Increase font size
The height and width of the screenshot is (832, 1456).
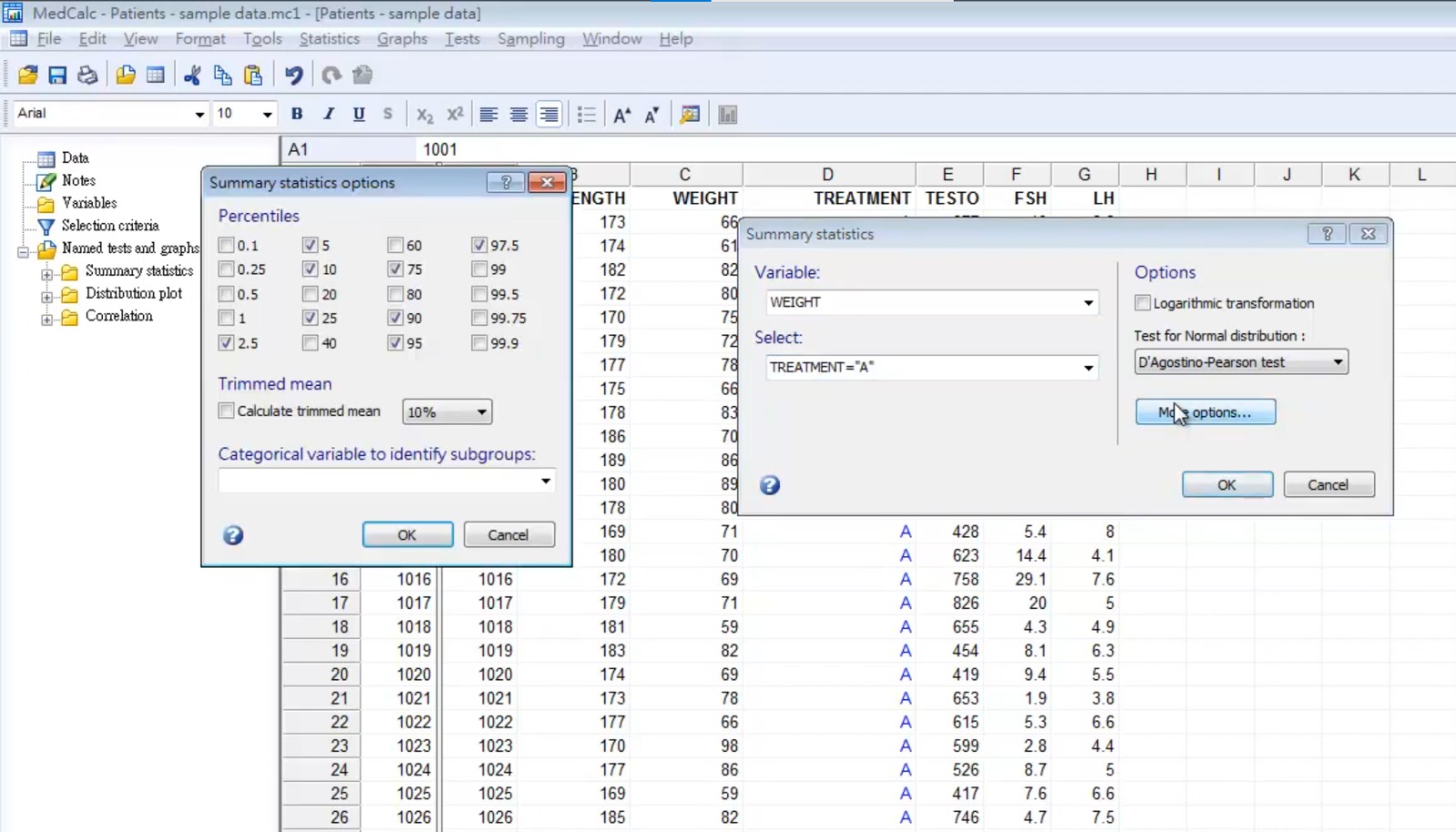[x=622, y=114]
